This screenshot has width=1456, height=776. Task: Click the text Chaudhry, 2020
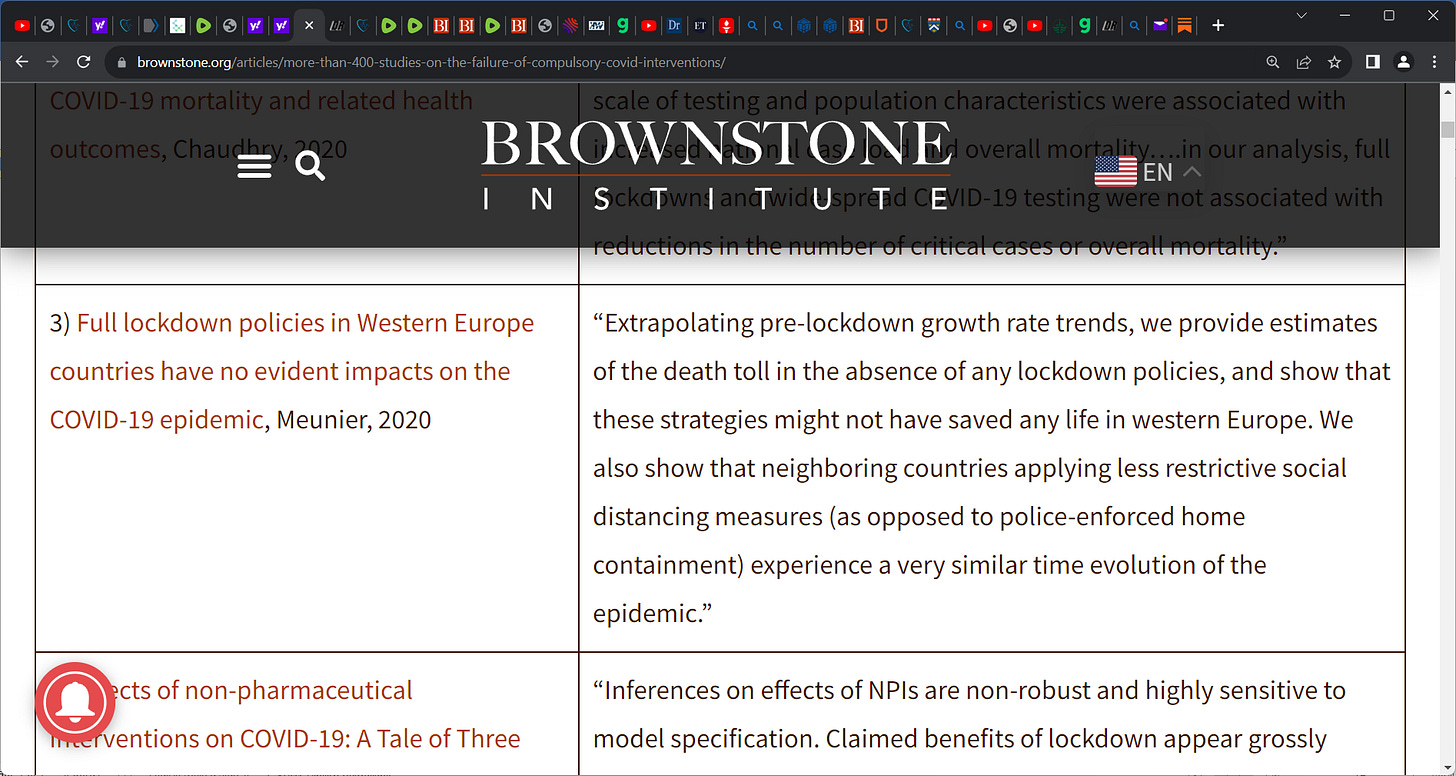point(260,149)
